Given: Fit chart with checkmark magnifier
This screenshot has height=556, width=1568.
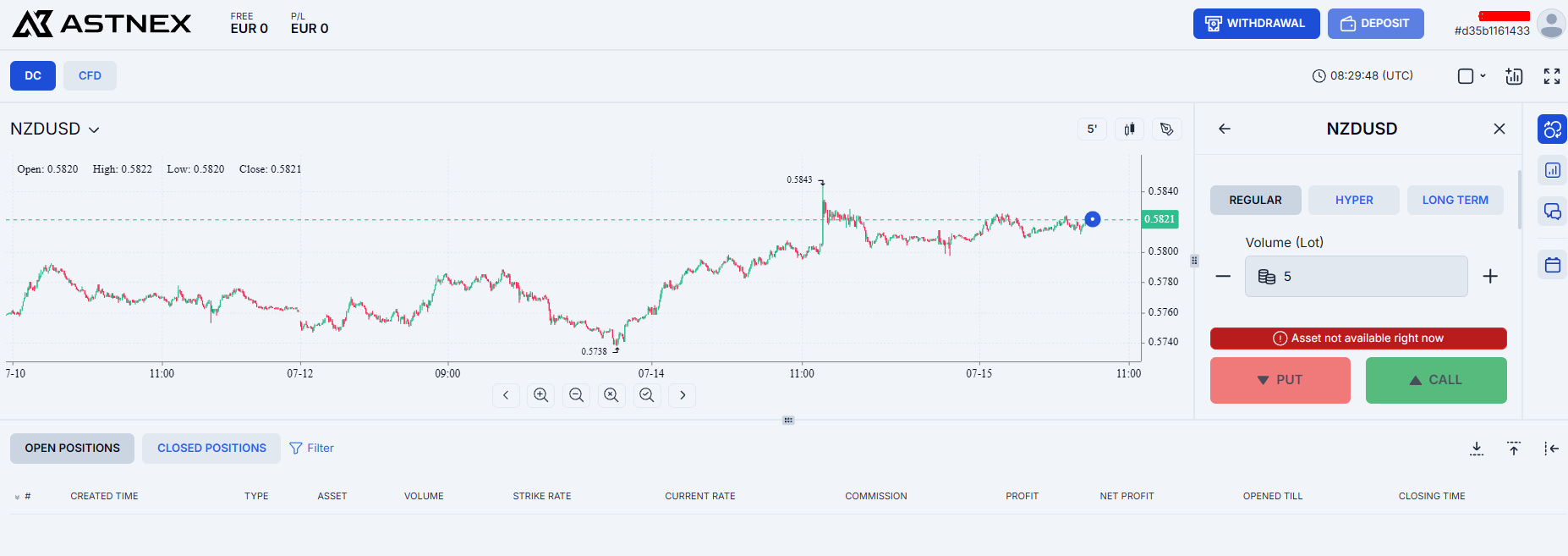Looking at the screenshot, I should tap(647, 395).
